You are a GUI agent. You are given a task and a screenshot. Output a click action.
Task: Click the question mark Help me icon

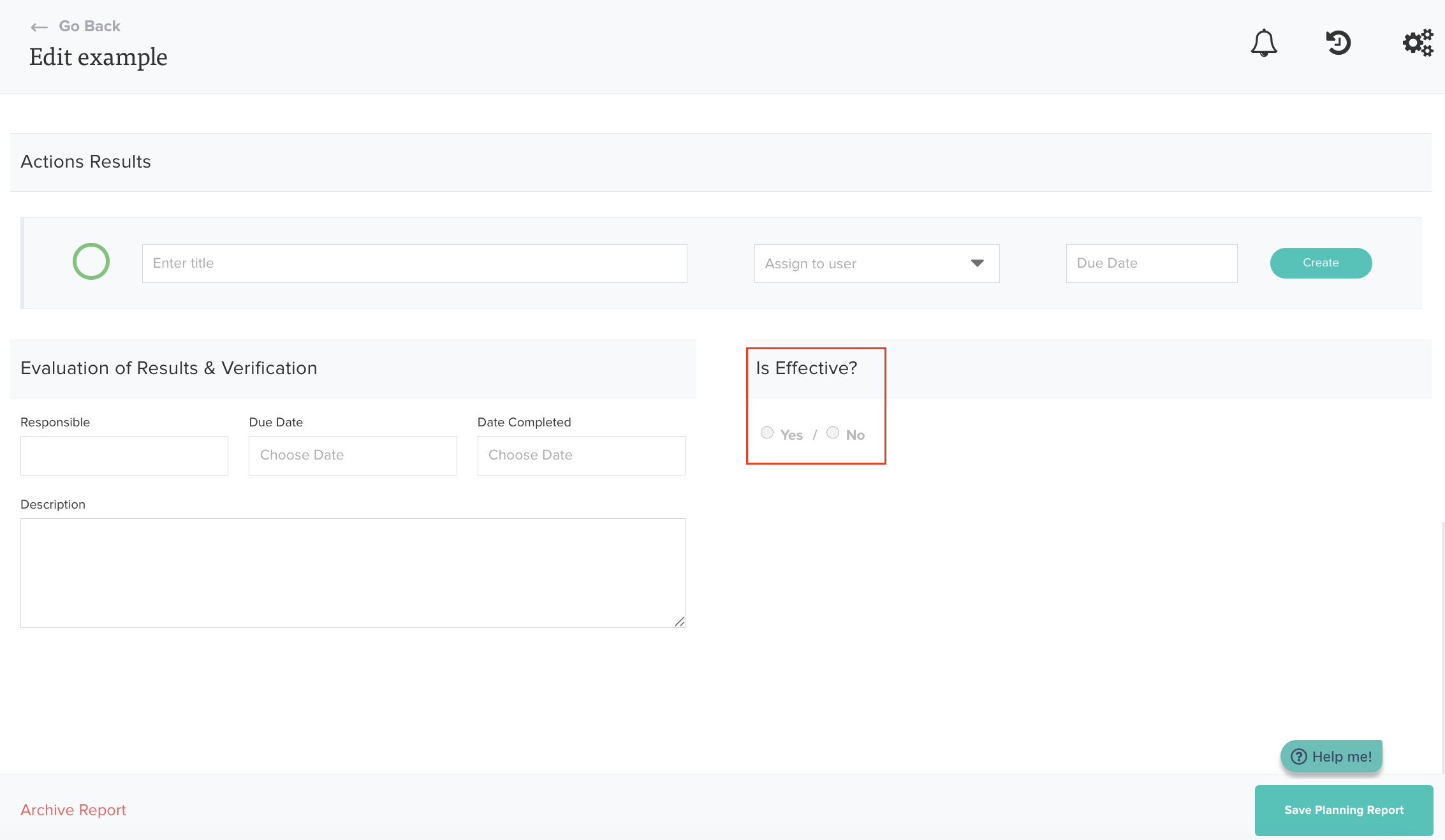click(1298, 757)
